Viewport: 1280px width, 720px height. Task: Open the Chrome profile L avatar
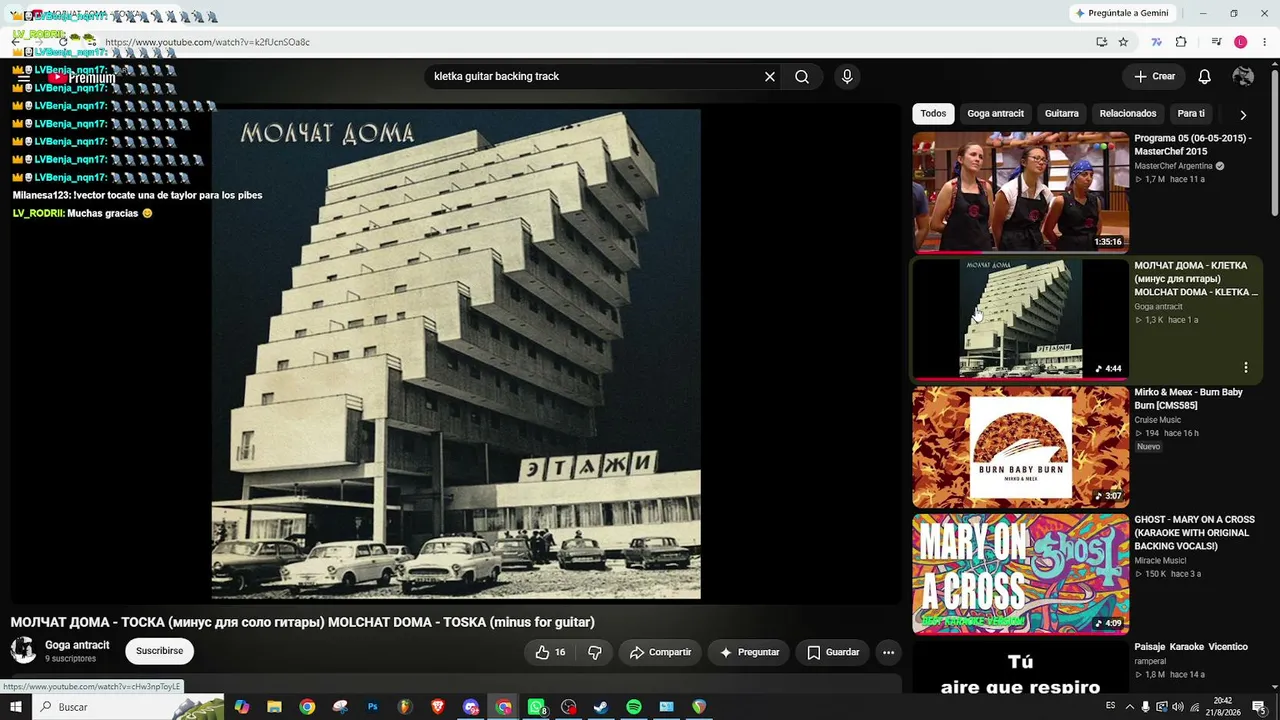coord(1241,42)
